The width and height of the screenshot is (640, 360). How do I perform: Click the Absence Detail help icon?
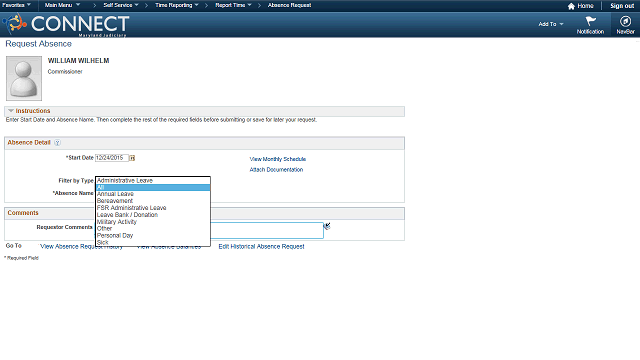58,142
